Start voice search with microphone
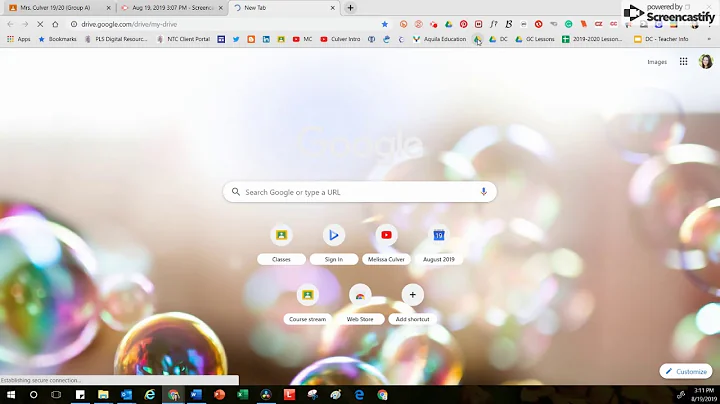The image size is (720, 404). click(x=484, y=192)
